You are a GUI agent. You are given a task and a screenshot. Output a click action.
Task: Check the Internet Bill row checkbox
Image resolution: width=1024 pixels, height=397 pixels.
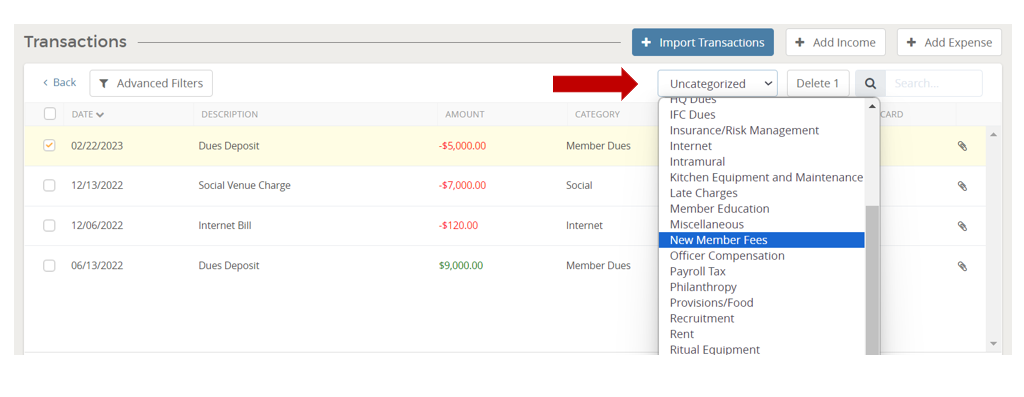click(x=49, y=225)
